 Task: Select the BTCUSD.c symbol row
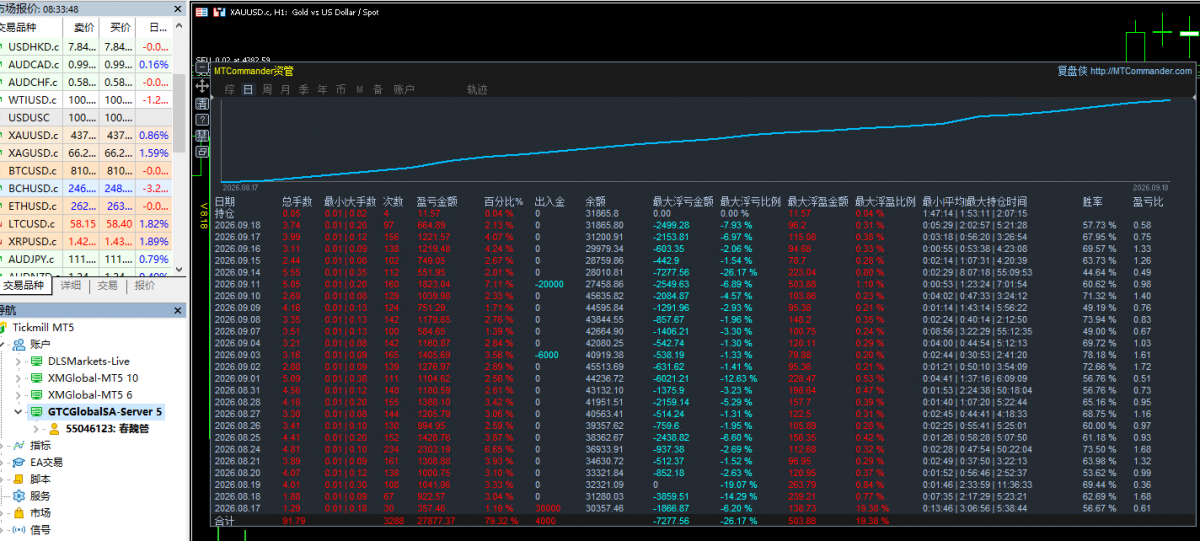point(85,171)
